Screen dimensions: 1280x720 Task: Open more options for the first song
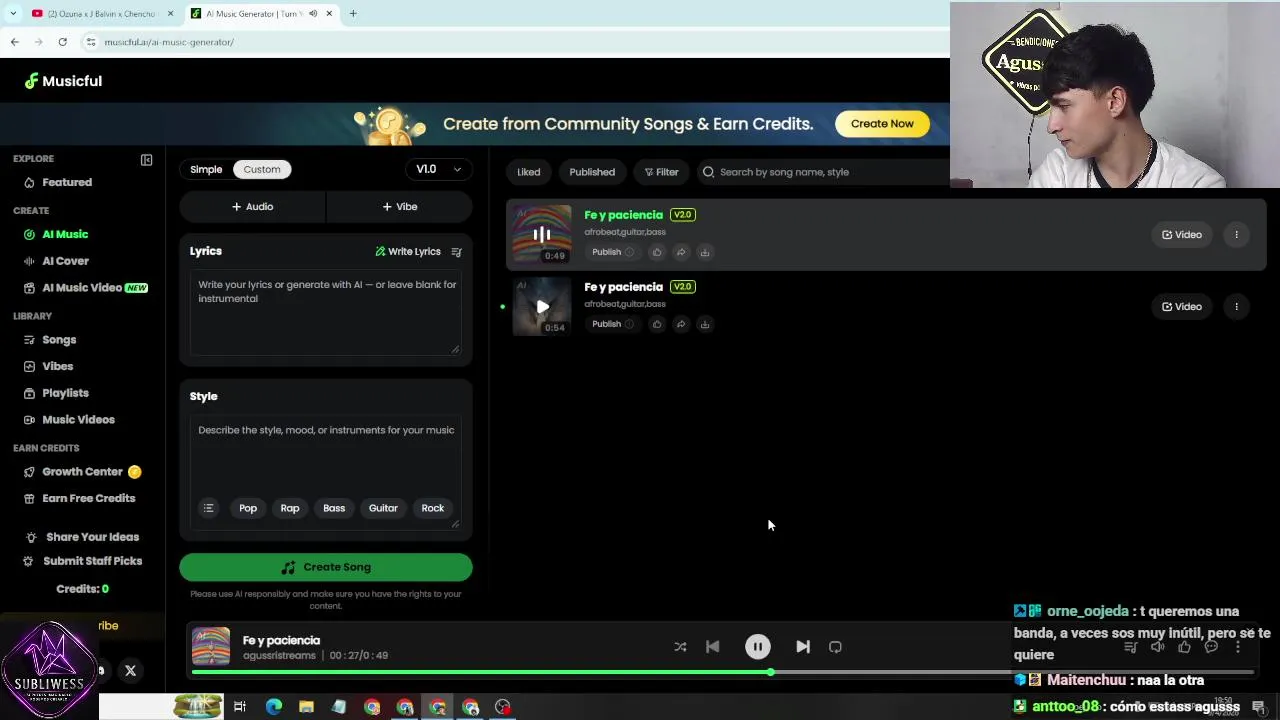coord(1236,234)
